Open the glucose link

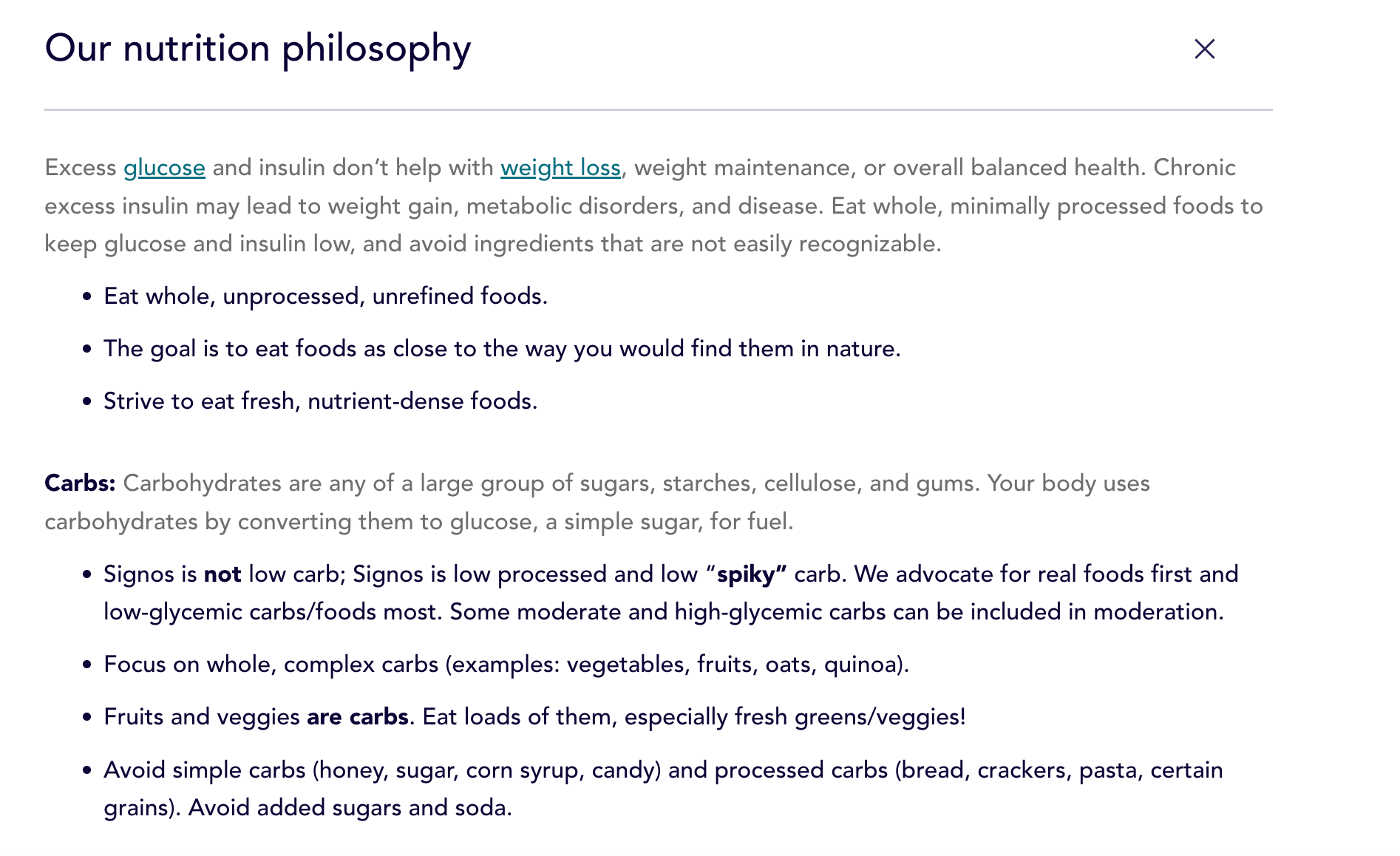point(164,168)
